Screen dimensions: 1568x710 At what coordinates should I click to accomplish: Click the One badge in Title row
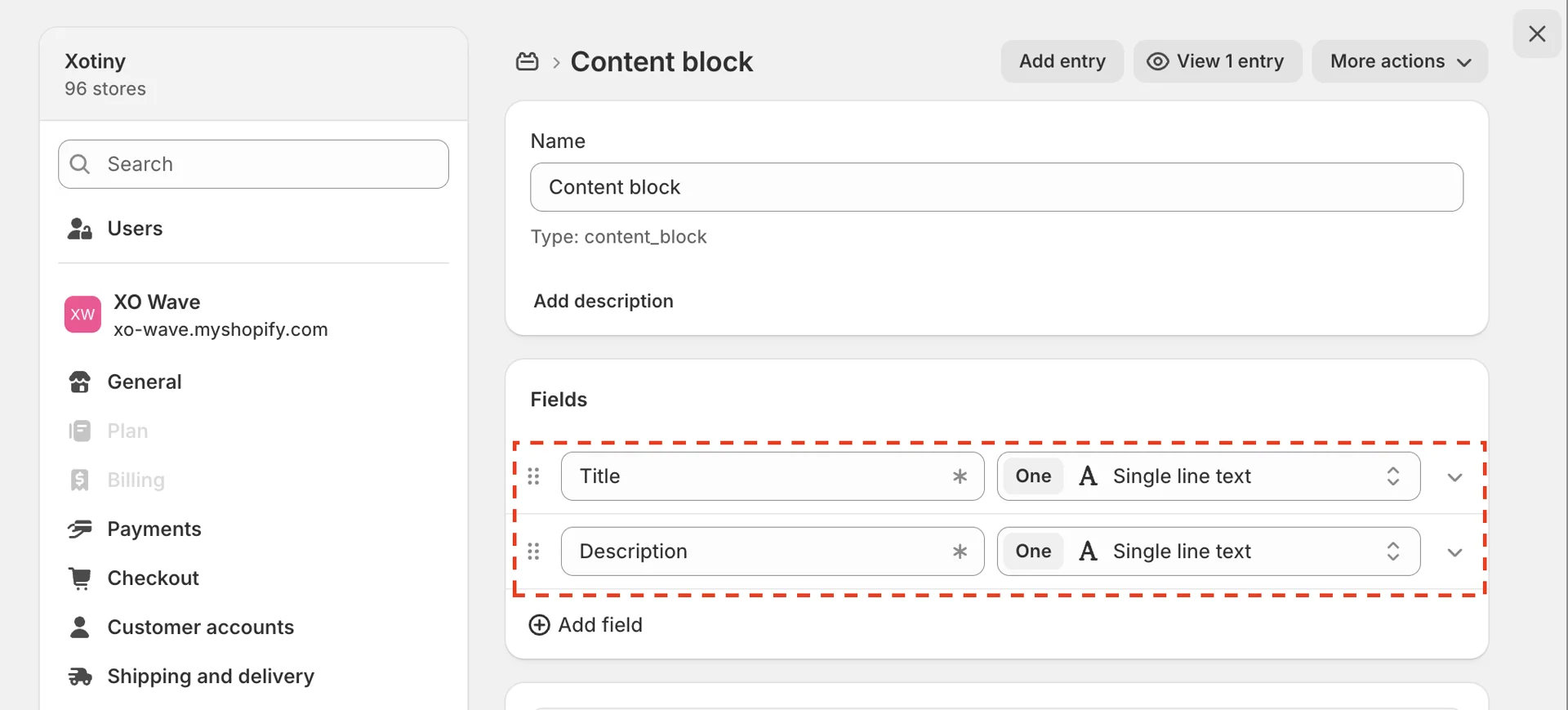pos(1033,476)
